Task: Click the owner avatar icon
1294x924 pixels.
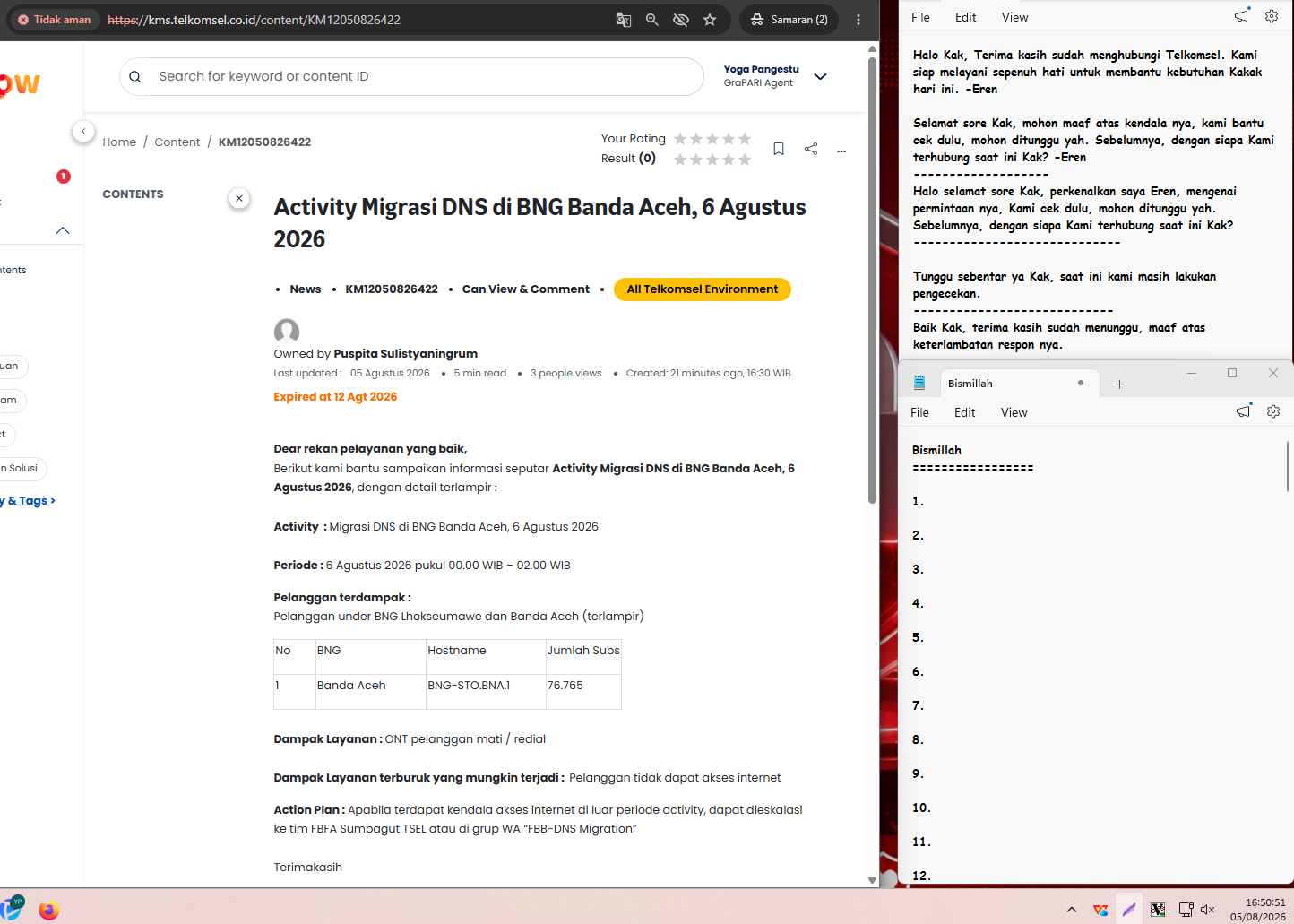Action: (x=287, y=331)
